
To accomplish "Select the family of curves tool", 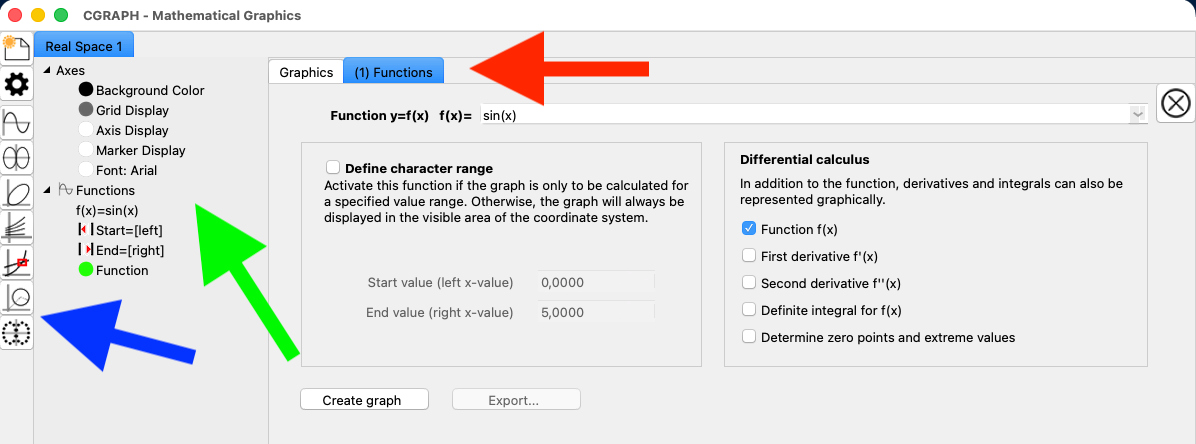I will [17, 228].
